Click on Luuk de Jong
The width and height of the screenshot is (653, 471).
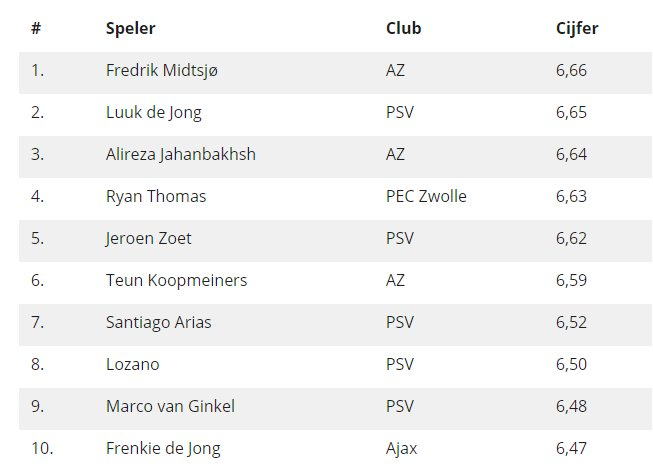(153, 112)
